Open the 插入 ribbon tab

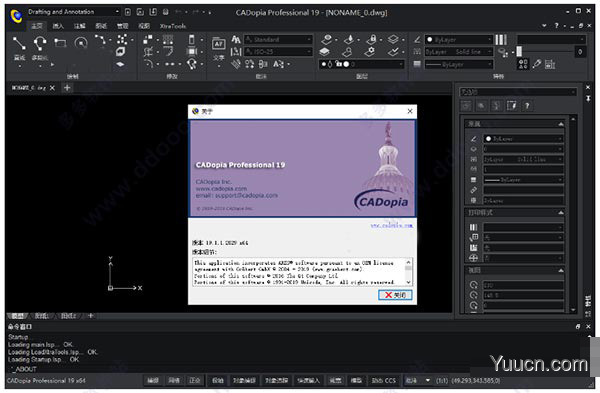58,26
